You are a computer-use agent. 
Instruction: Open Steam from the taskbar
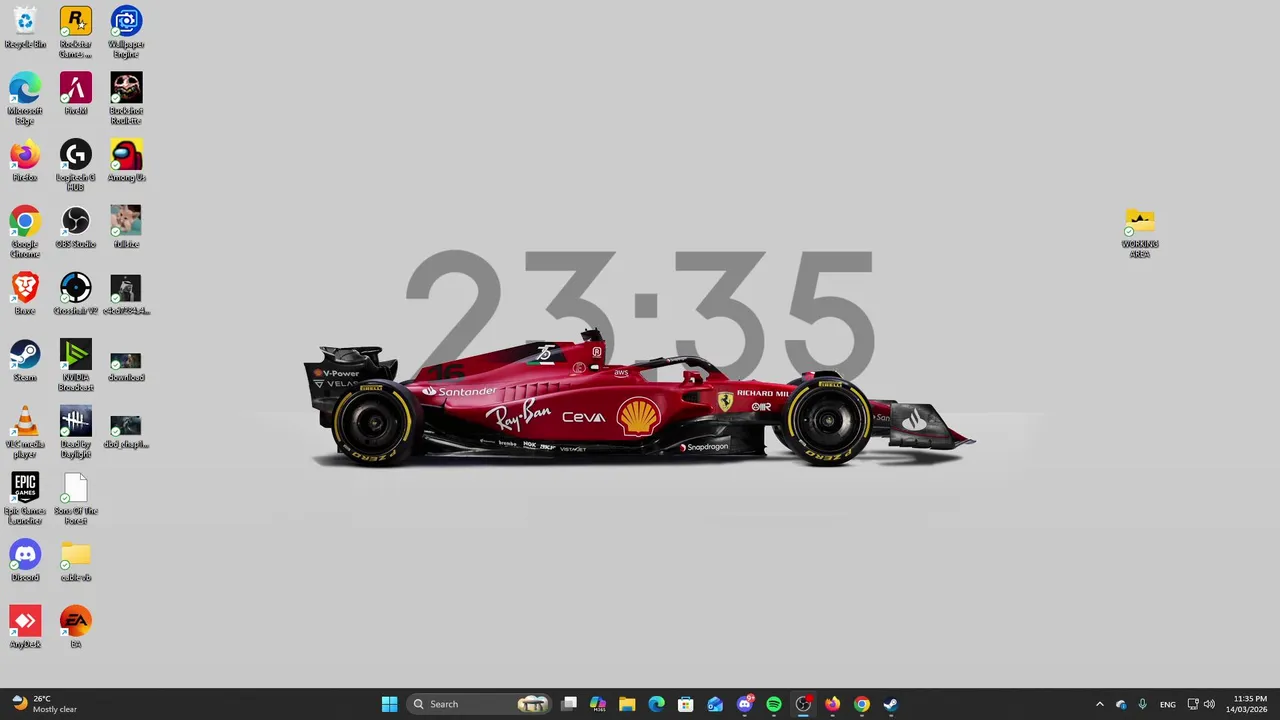pyautogui.click(x=890, y=704)
